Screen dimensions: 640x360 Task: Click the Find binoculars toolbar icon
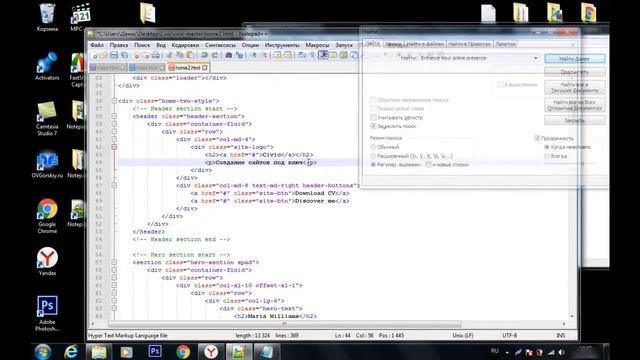pos(229,56)
